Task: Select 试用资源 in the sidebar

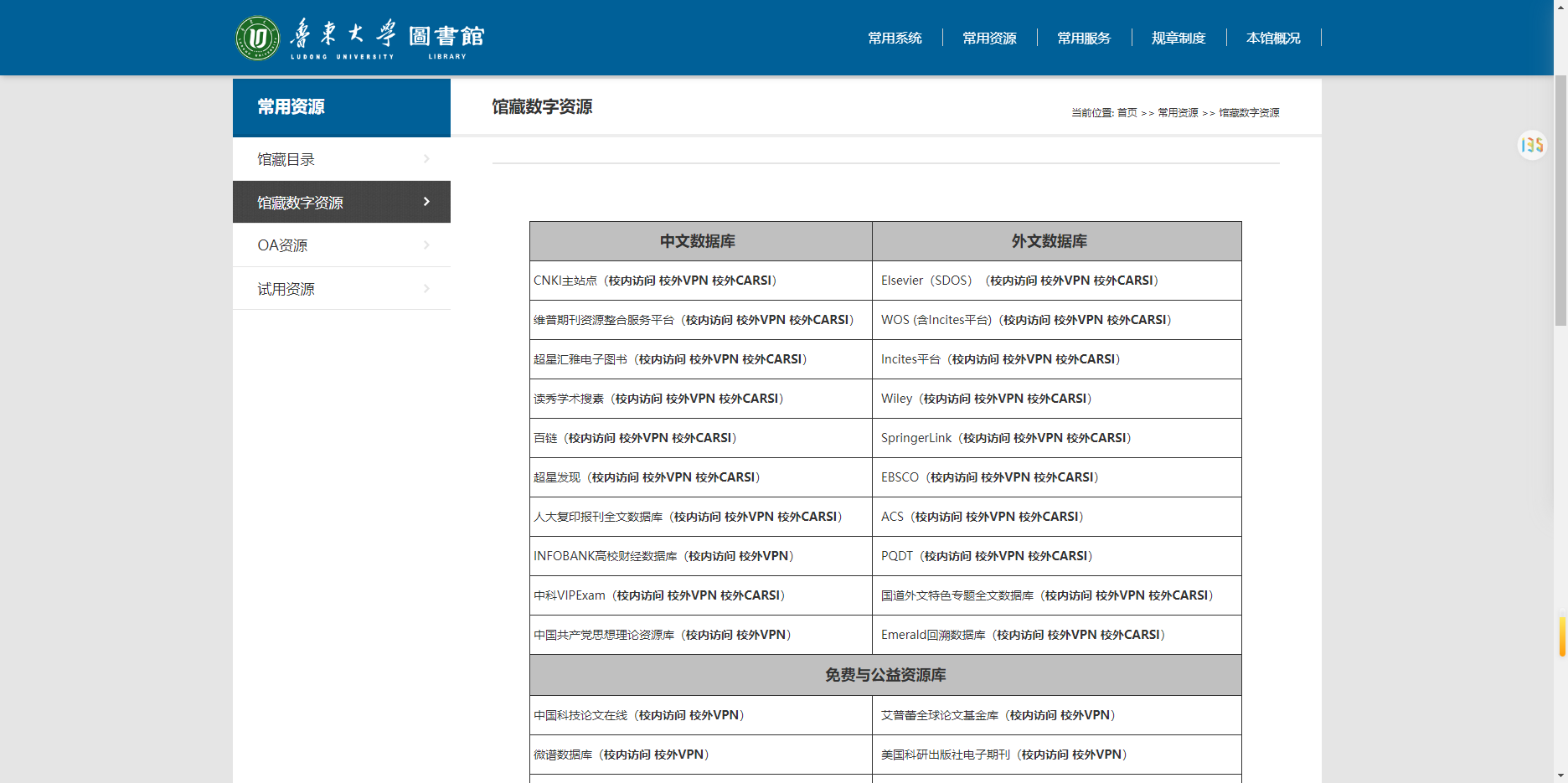Action: (342, 289)
